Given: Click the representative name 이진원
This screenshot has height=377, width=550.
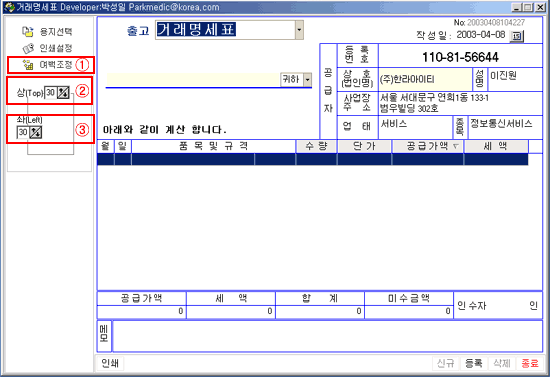Looking at the screenshot, I should (503, 75).
